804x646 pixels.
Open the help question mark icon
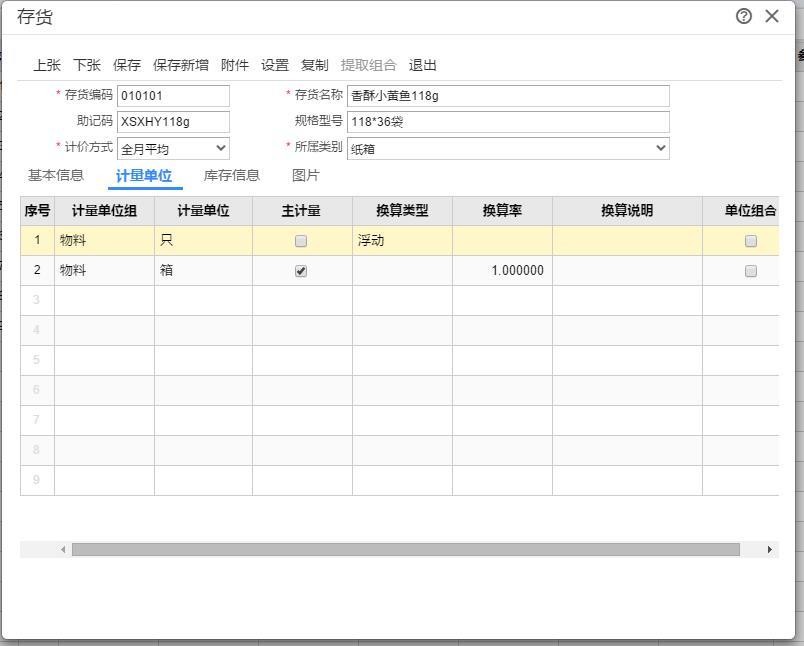pyautogui.click(x=743, y=16)
